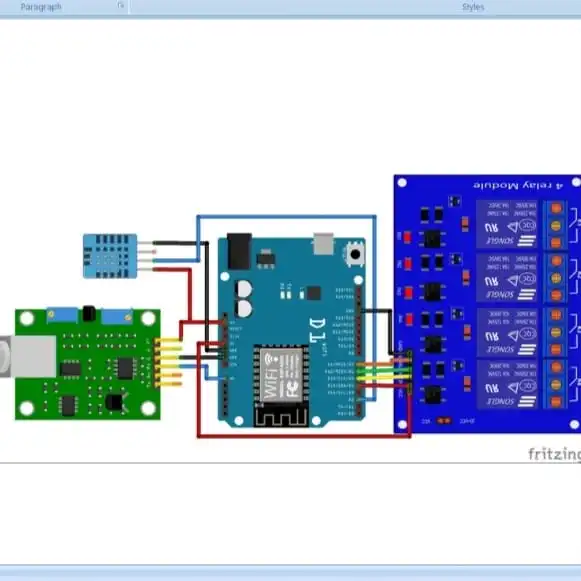The width and height of the screenshot is (581, 581).
Task: Select the blue DHT11 sensor in diagram
Action: point(110,256)
